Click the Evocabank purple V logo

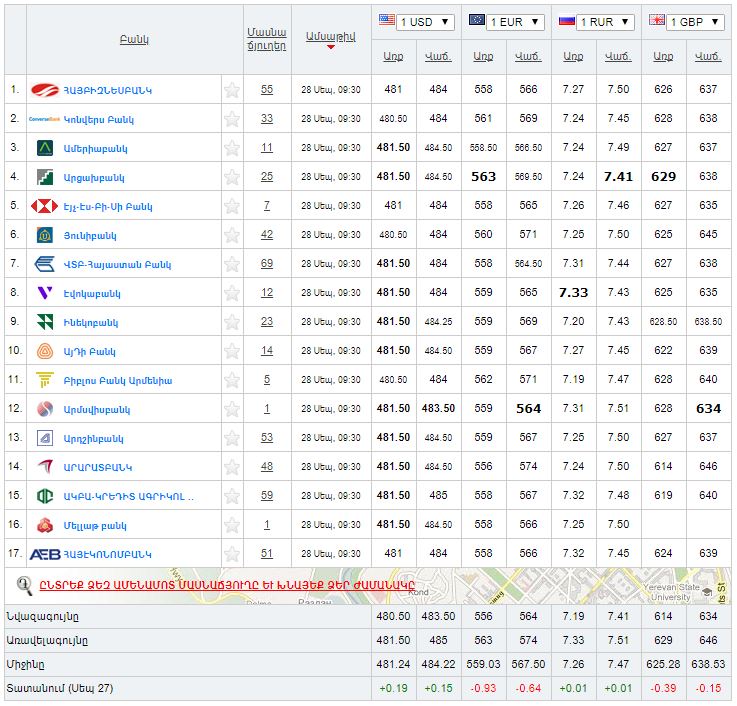click(x=45, y=293)
